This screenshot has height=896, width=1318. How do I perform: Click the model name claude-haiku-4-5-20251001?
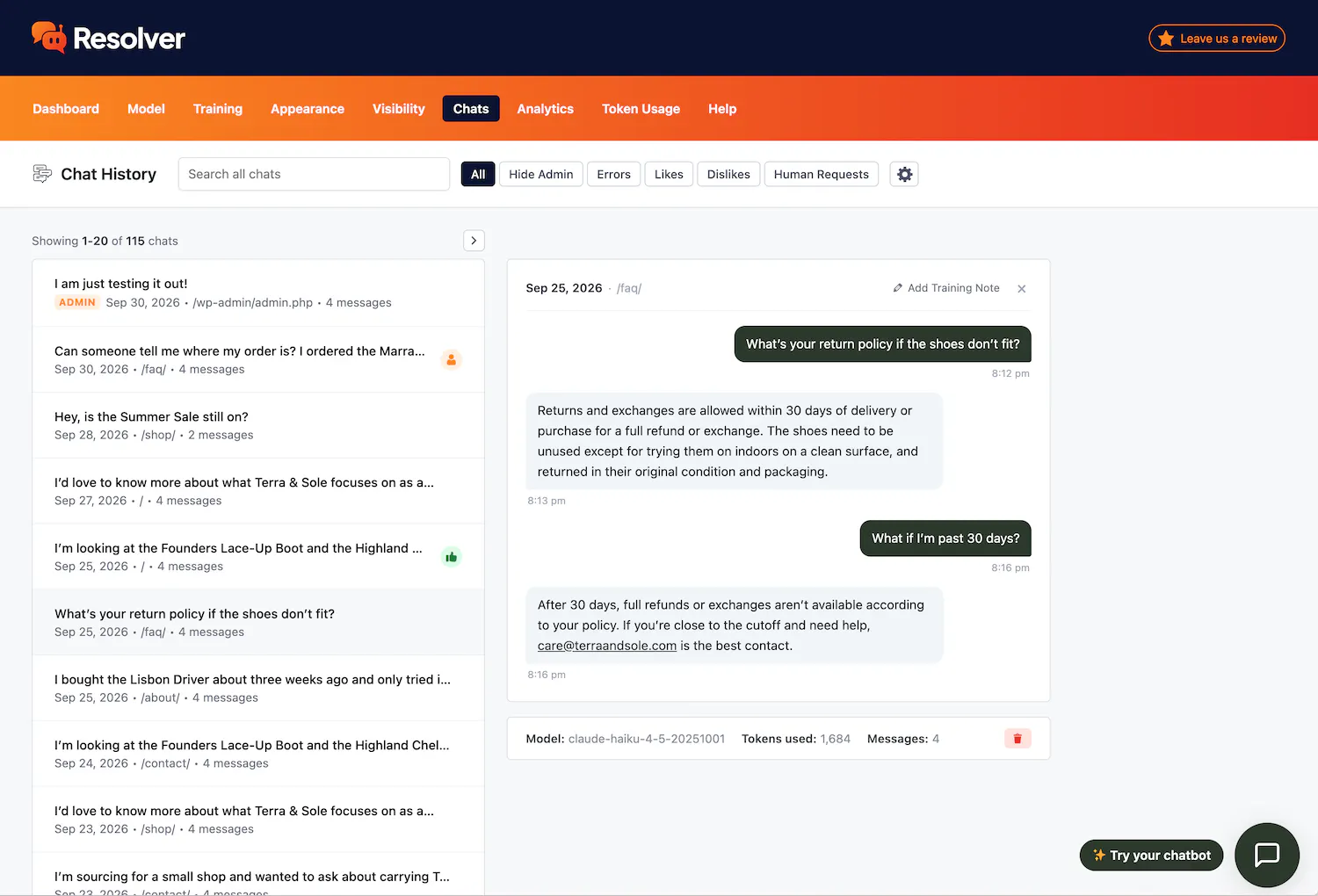coord(647,739)
